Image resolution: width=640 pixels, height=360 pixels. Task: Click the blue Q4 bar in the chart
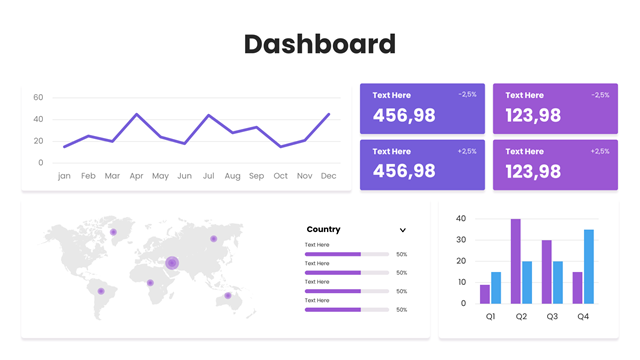589,267
